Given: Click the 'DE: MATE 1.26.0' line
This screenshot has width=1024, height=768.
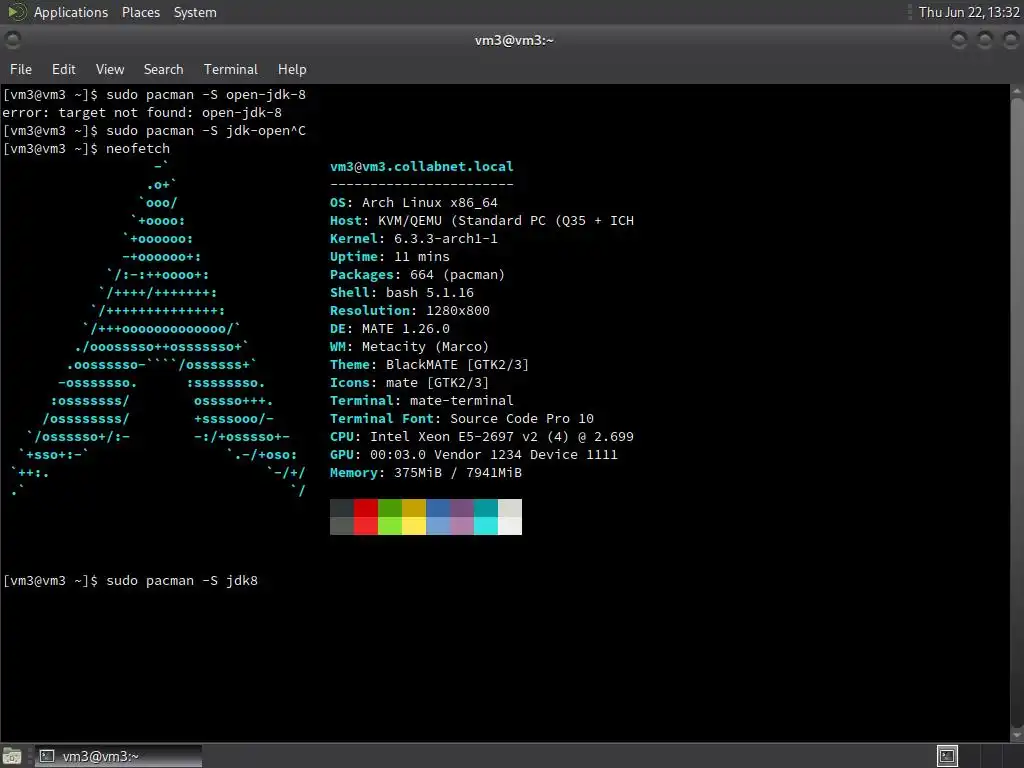Looking at the screenshot, I should (390, 328).
